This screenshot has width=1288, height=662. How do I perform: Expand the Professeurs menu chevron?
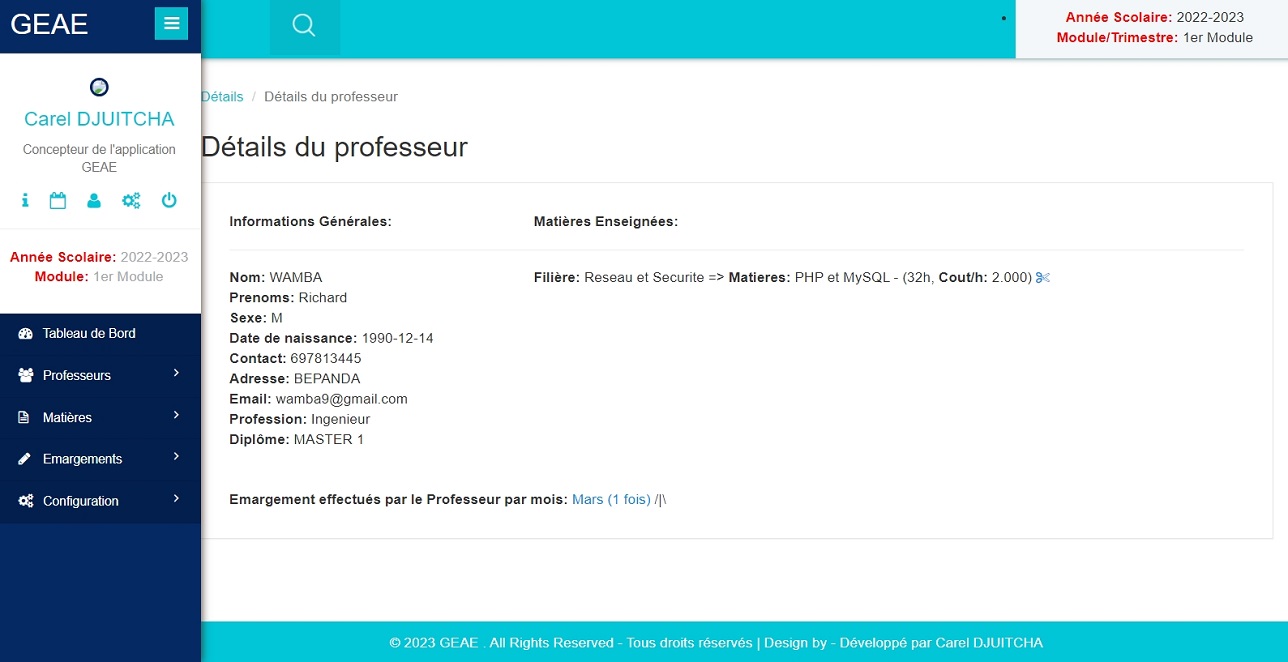pyautogui.click(x=176, y=374)
